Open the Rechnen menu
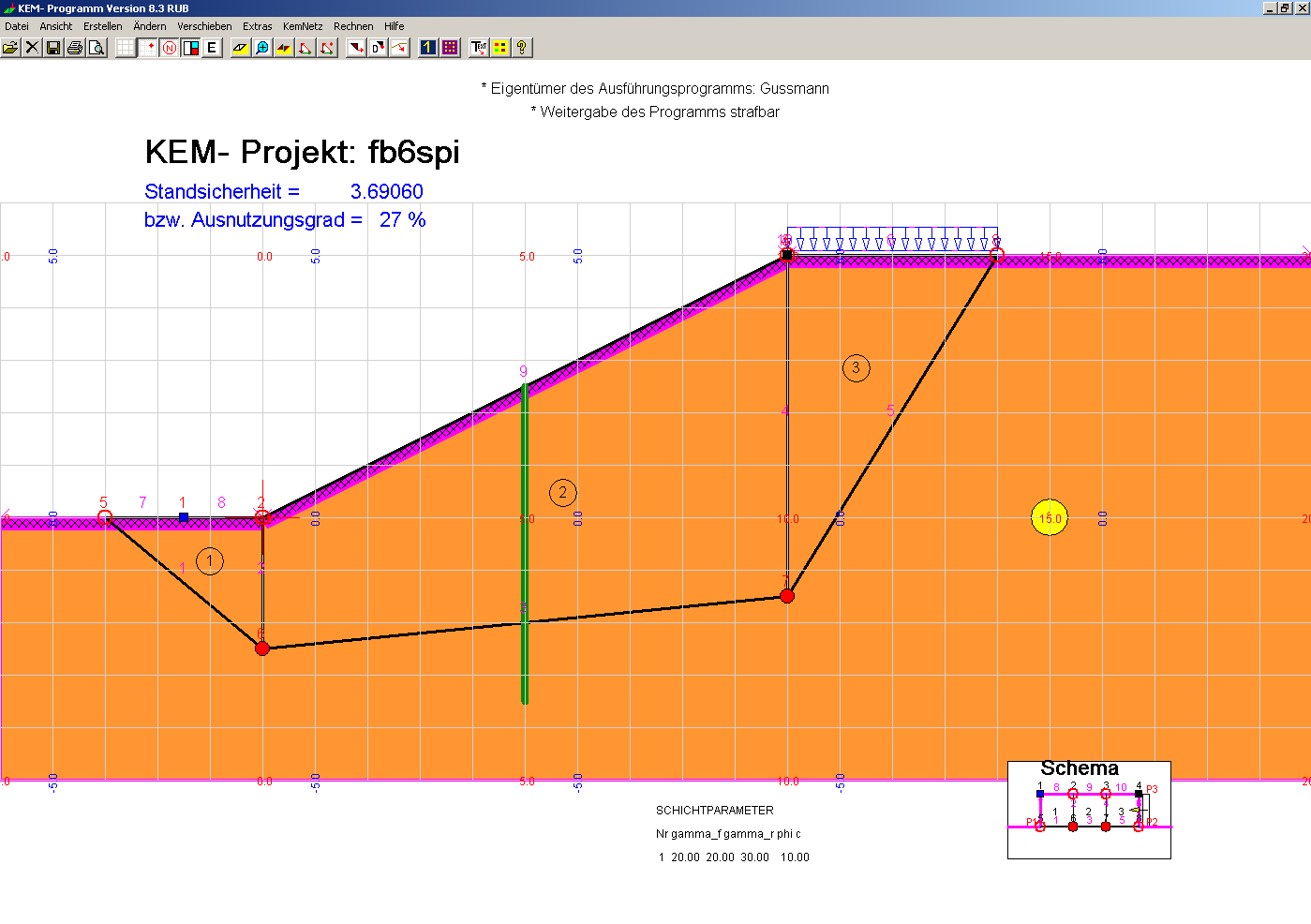Image resolution: width=1311 pixels, height=924 pixels. [353, 26]
